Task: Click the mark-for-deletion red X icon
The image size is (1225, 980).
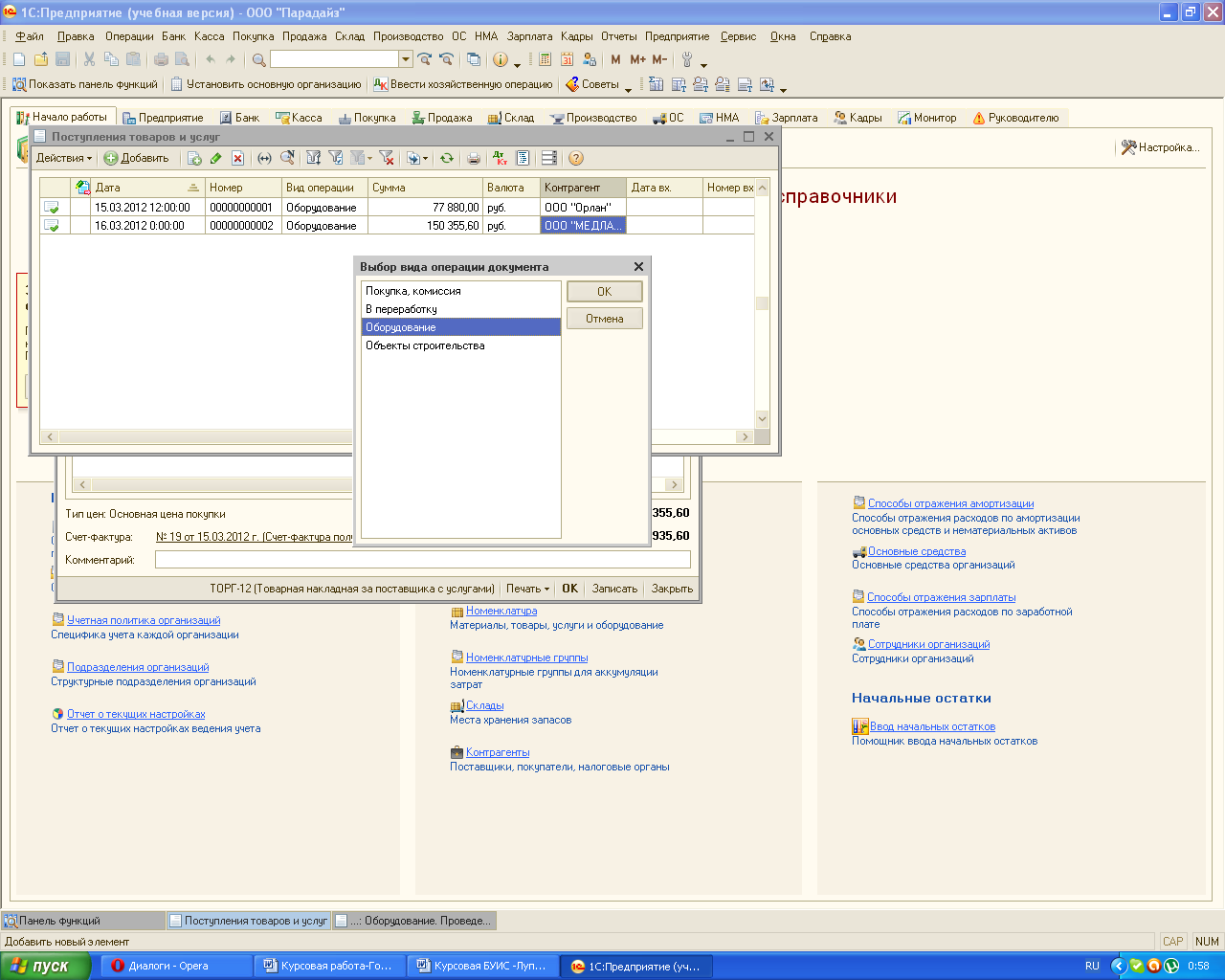Action: [x=237, y=158]
